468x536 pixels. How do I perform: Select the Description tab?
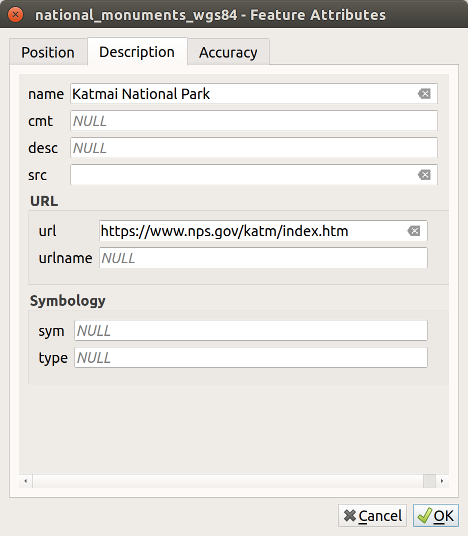(137, 52)
